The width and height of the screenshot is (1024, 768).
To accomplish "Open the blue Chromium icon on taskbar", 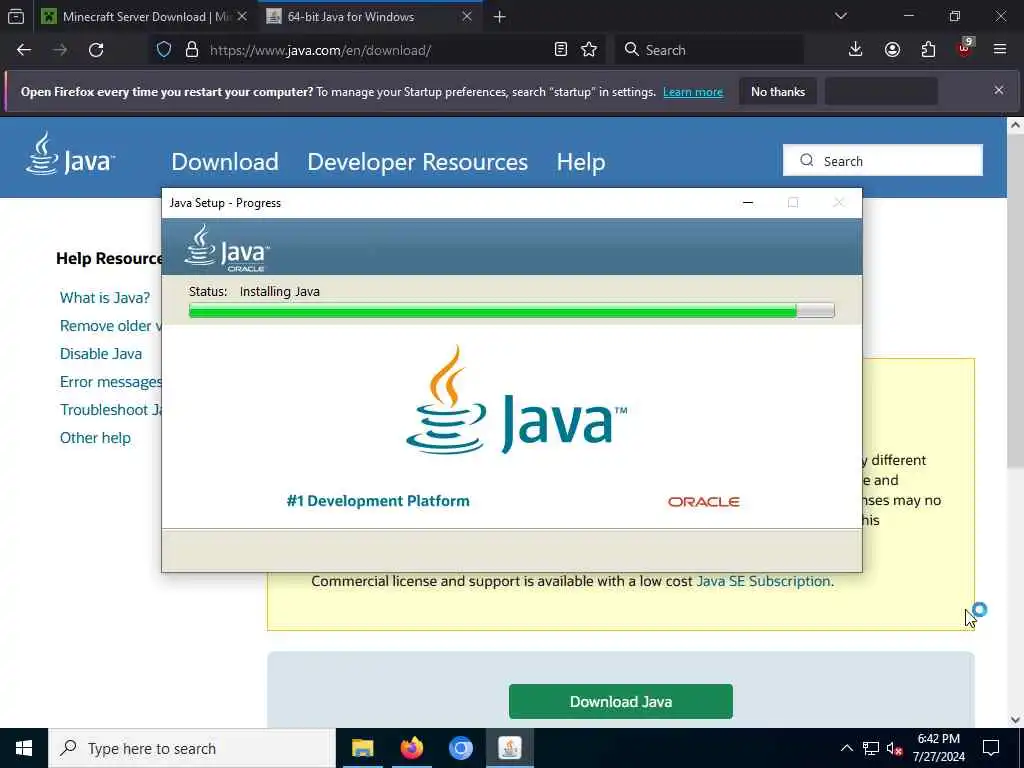I will point(460,748).
